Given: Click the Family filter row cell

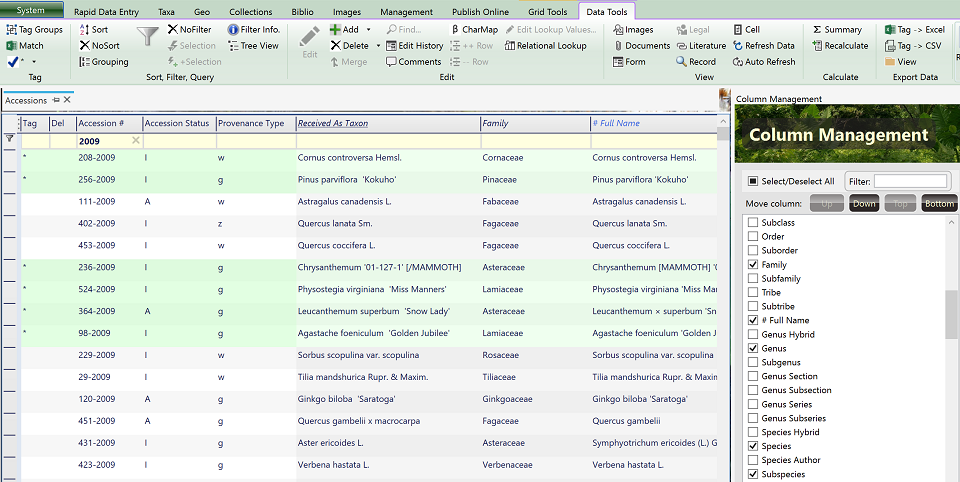Looking at the screenshot, I should tap(535, 141).
